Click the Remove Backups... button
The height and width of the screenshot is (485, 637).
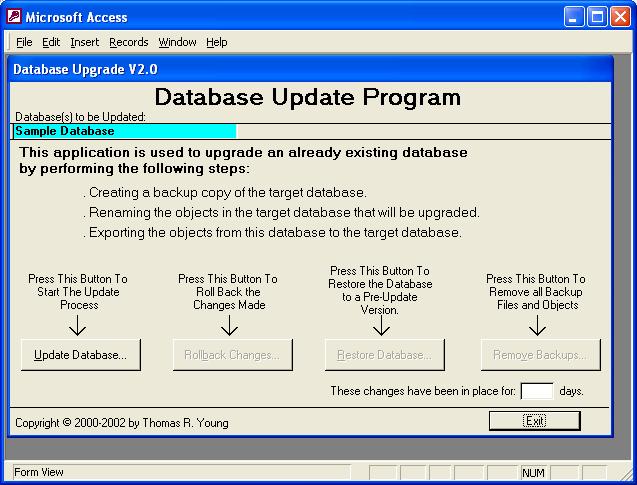point(541,355)
